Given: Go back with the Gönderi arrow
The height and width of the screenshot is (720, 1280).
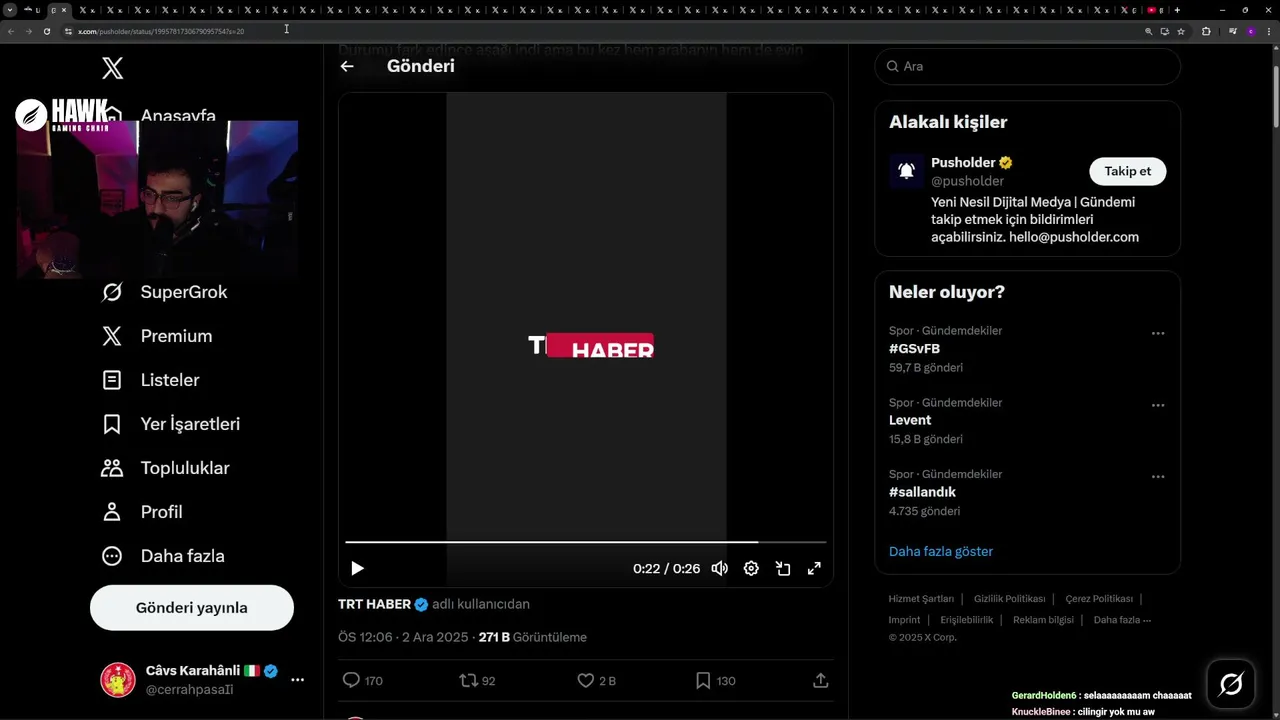Looking at the screenshot, I should coord(347,66).
